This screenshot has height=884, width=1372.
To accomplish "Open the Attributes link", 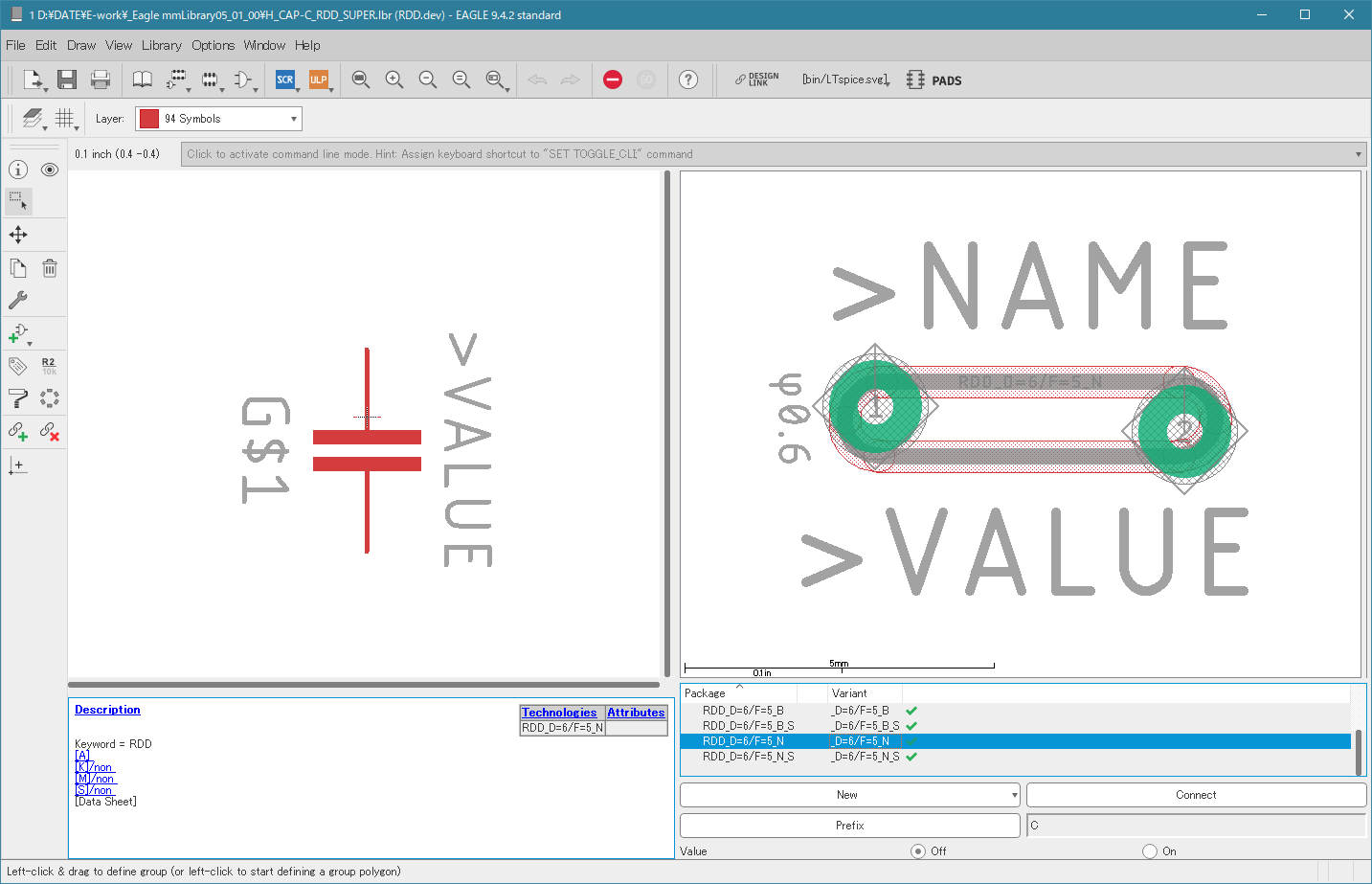I will point(636,713).
